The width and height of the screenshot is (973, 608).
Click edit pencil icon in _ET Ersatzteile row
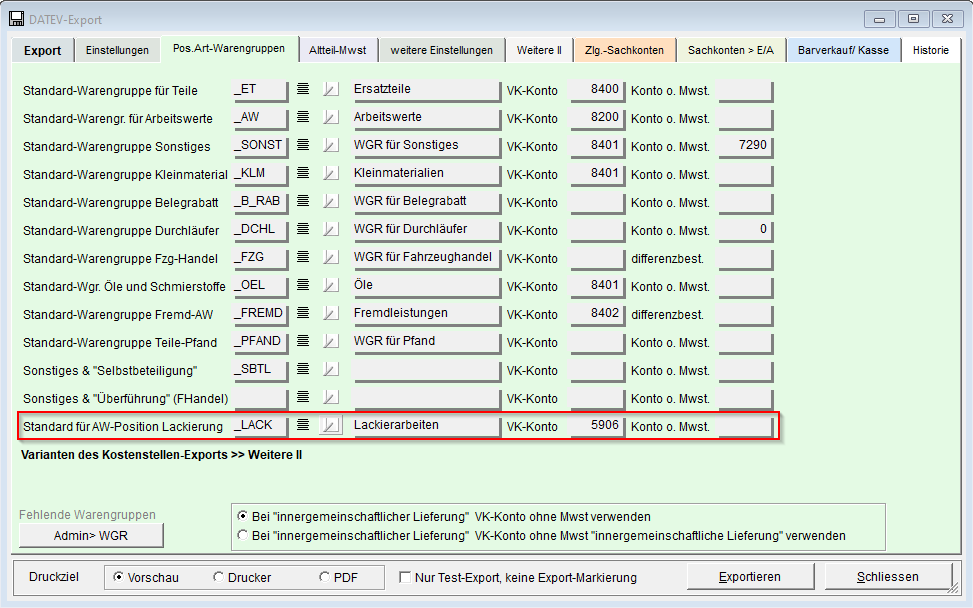point(331,89)
